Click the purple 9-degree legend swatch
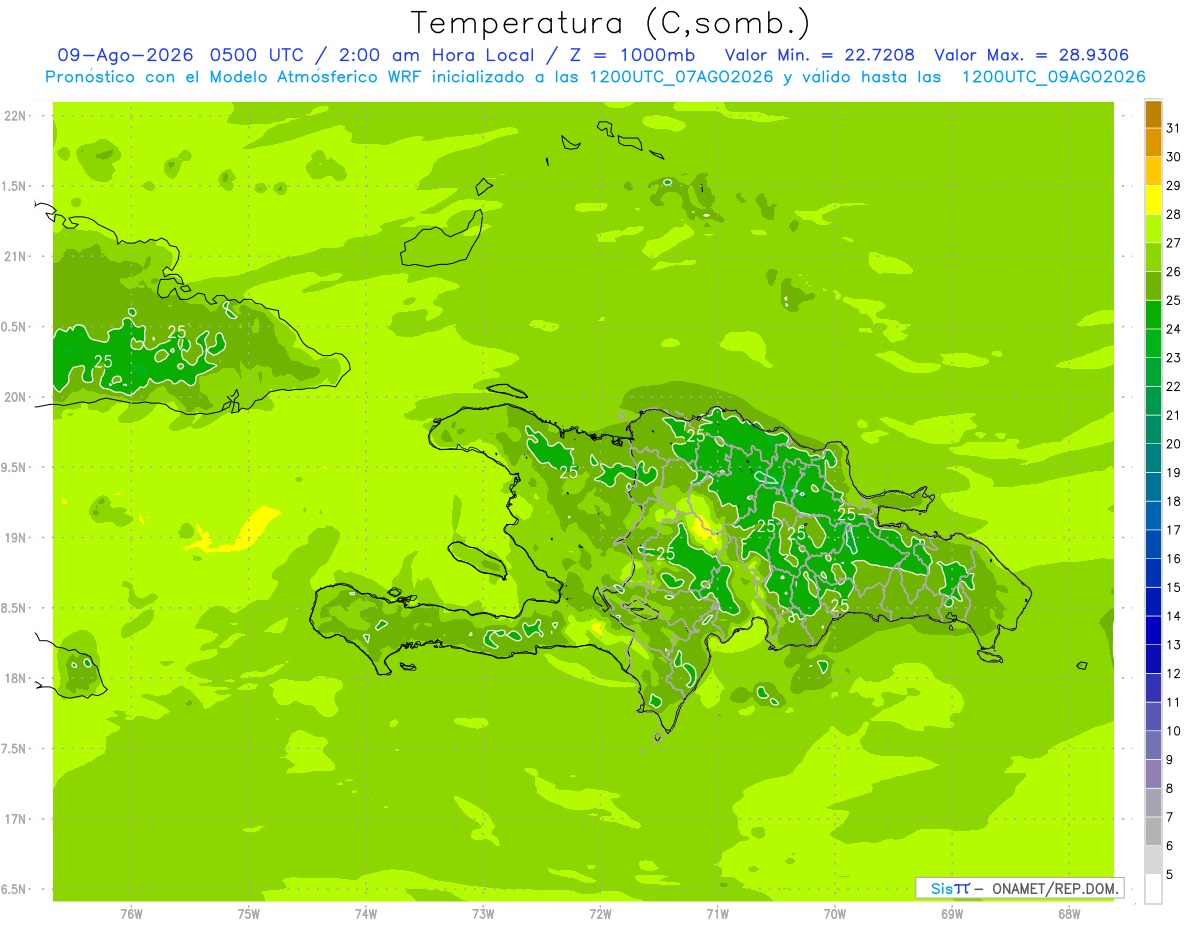This screenshot has height=927, width=1200. (x=1153, y=746)
